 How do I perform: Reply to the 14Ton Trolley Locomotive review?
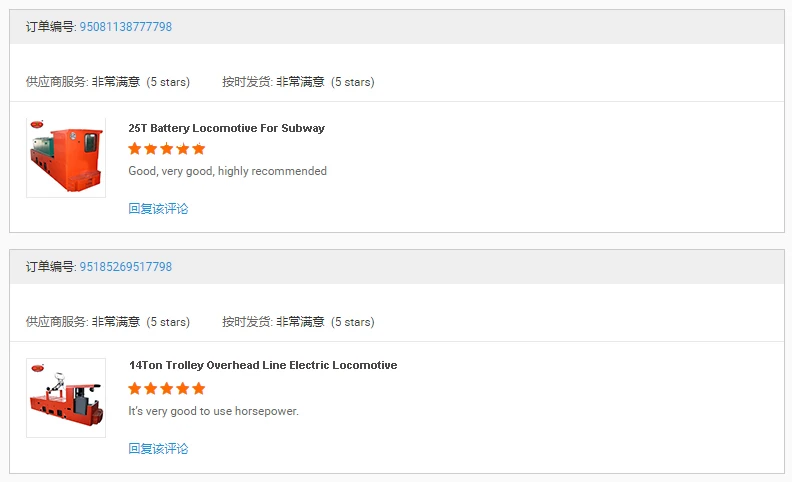pyautogui.click(x=158, y=449)
